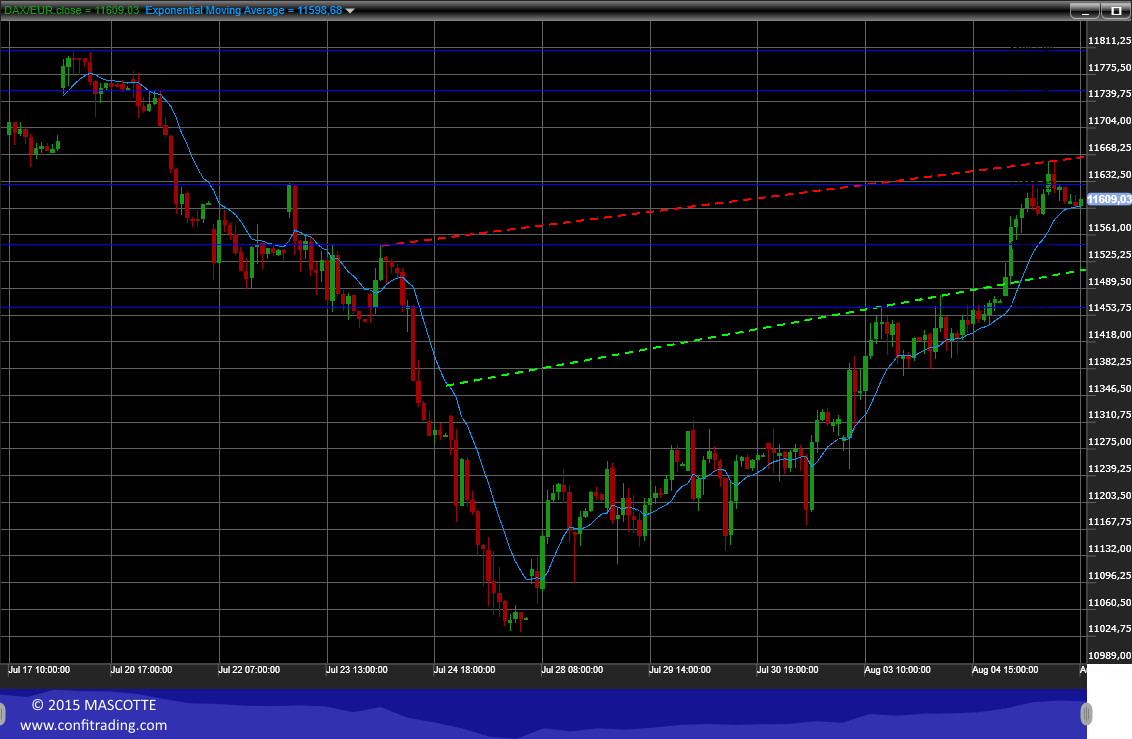This screenshot has width=1132, height=739.
Task: Click the Jul 28 08:00:00 time label
Action: (572, 670)
